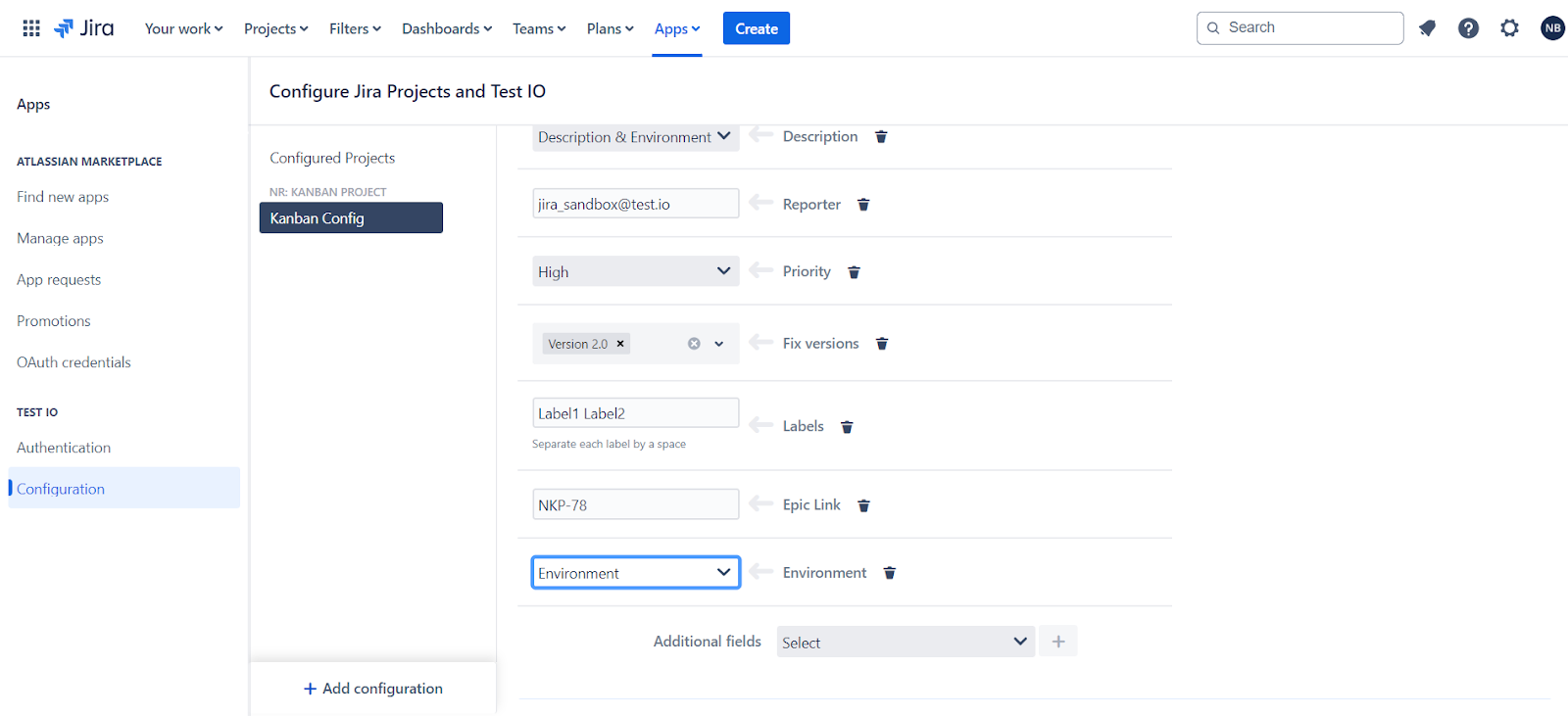This screenshot has width=1568, height=716.
Task: Open OAuth credentials page
Action: 73,361
